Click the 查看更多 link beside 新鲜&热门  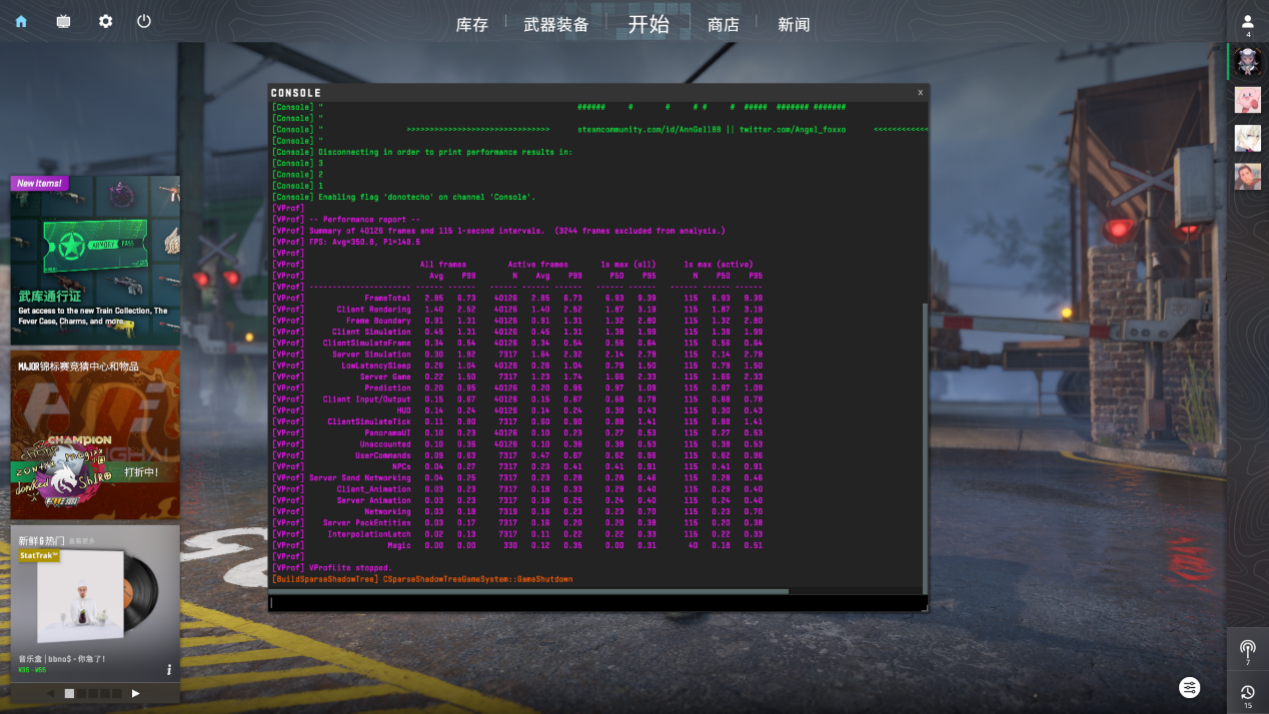82,541
